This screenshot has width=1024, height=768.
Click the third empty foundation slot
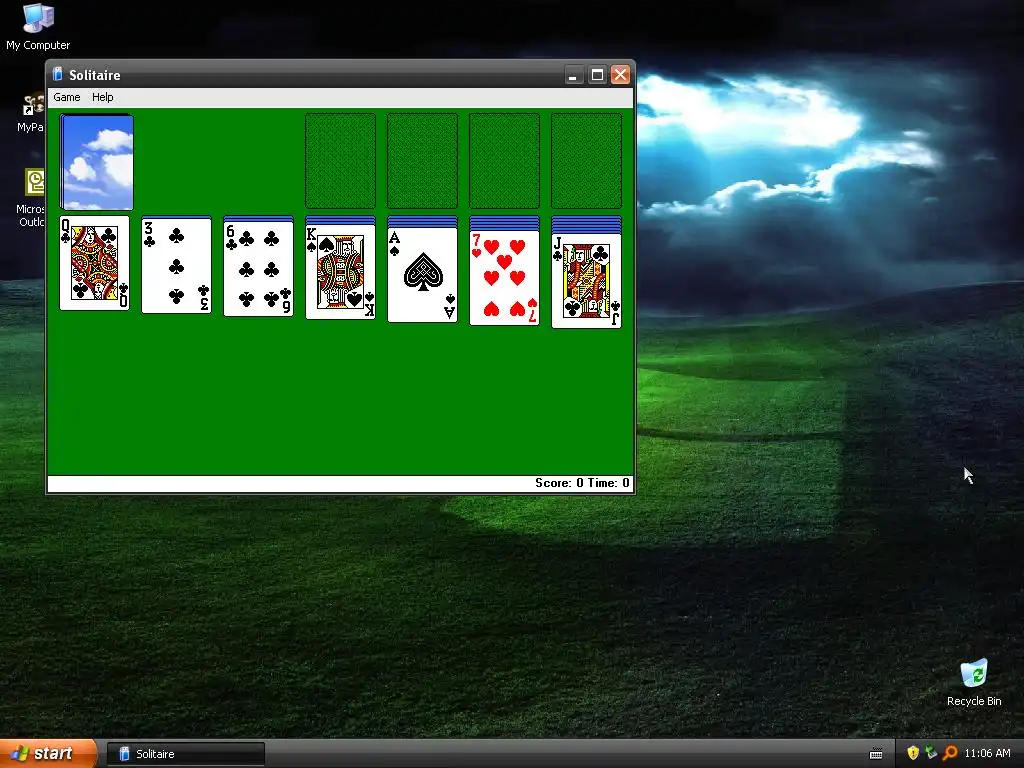click(504, 161)
